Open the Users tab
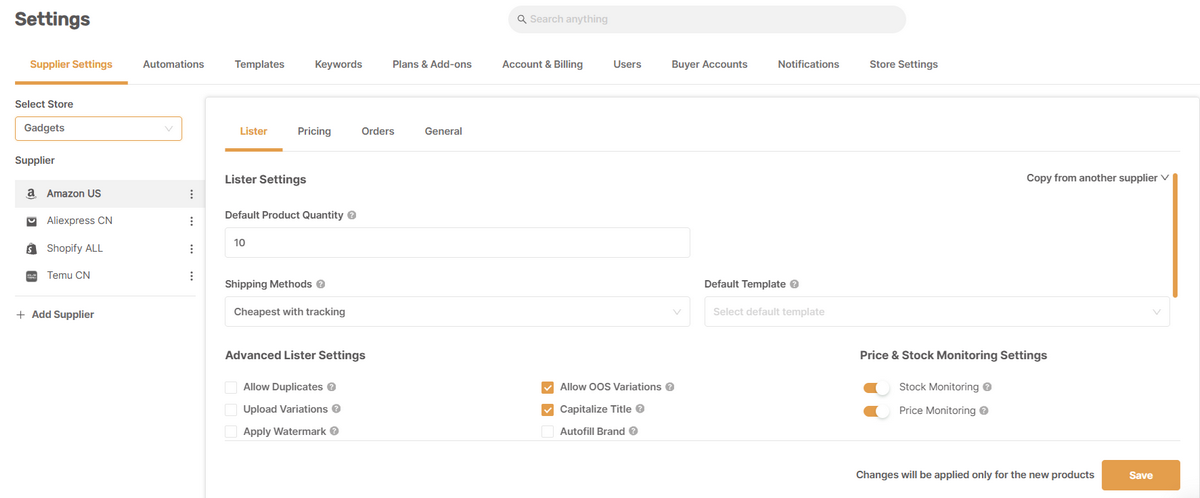This screenshot has width=1200, height=498. tap(627, 64)
